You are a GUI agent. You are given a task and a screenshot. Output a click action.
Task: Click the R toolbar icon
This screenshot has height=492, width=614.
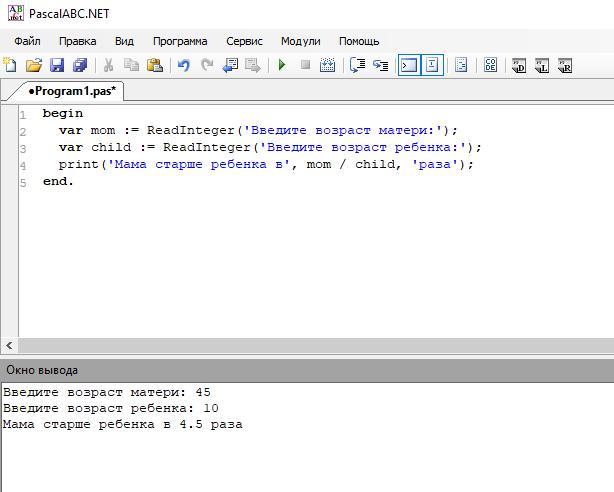(x=565, y=66)
